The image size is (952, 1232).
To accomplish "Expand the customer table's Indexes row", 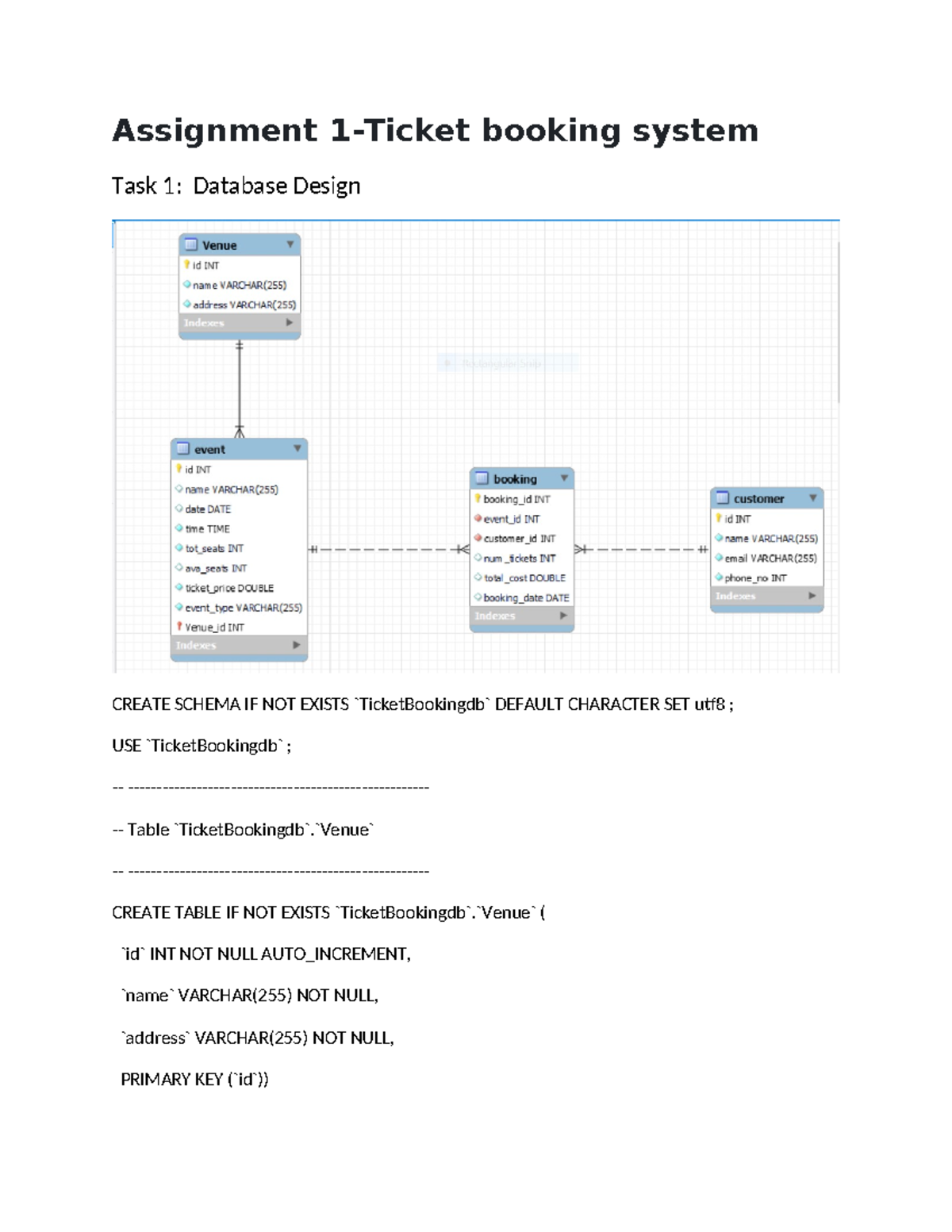I will click(x=811, y=595).
